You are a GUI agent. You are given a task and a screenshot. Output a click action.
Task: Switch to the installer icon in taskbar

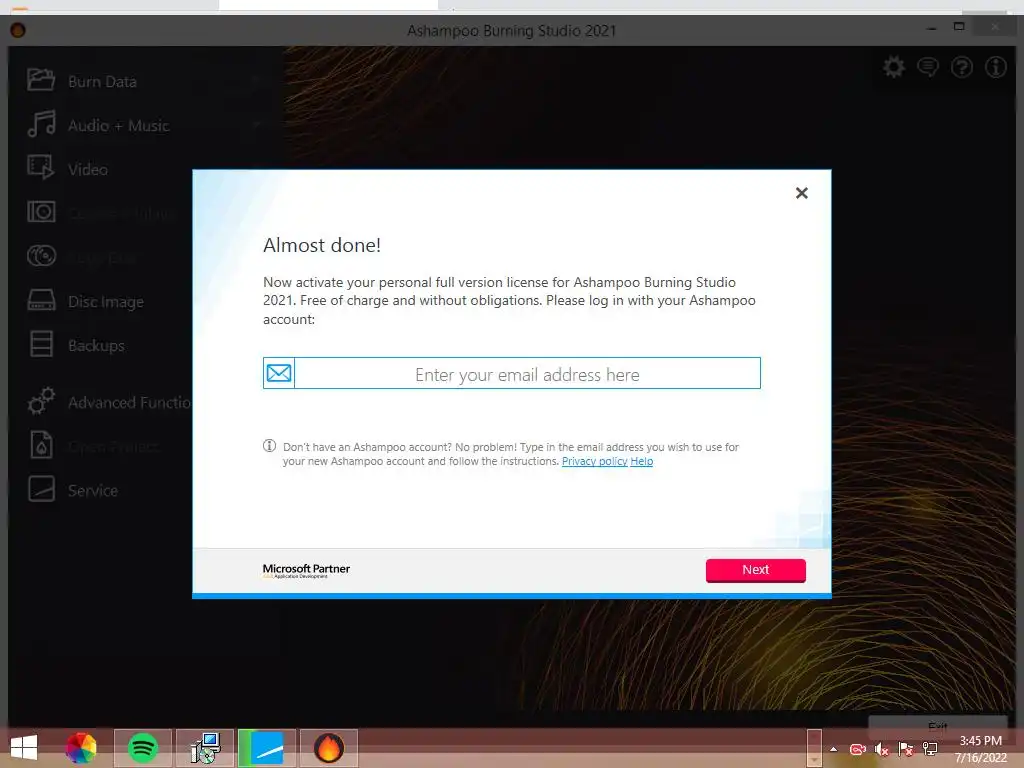(x=205, y=748)
